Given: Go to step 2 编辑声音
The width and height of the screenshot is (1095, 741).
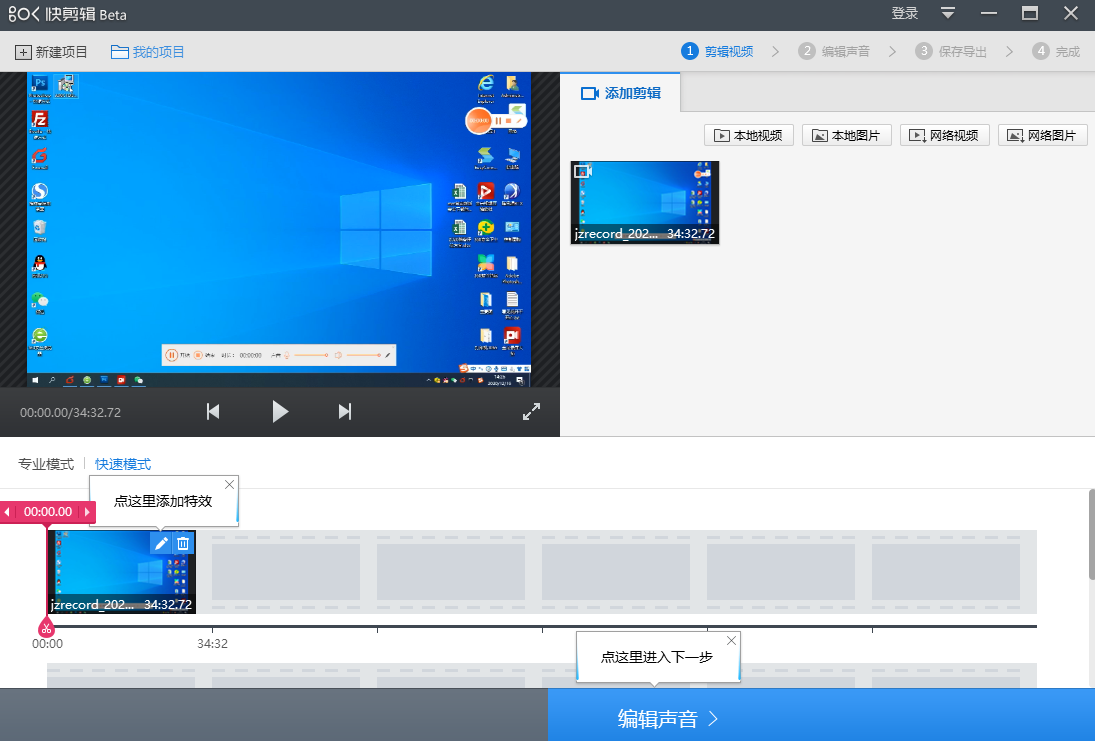Looking at the screenshot, I should point(835,51).
